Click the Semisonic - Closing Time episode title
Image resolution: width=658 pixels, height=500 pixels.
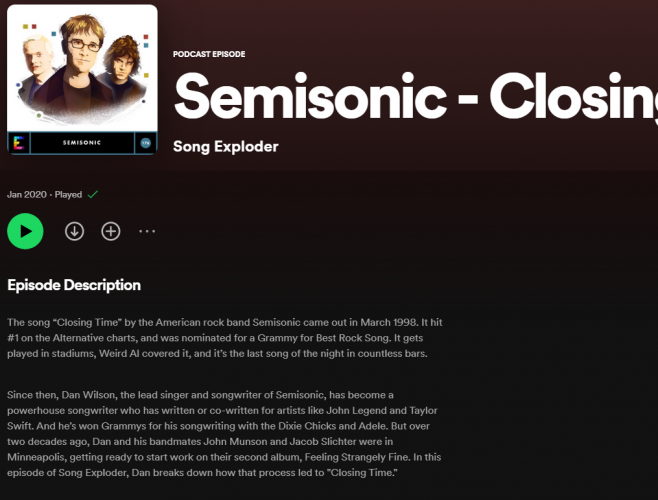pos(415,97)
